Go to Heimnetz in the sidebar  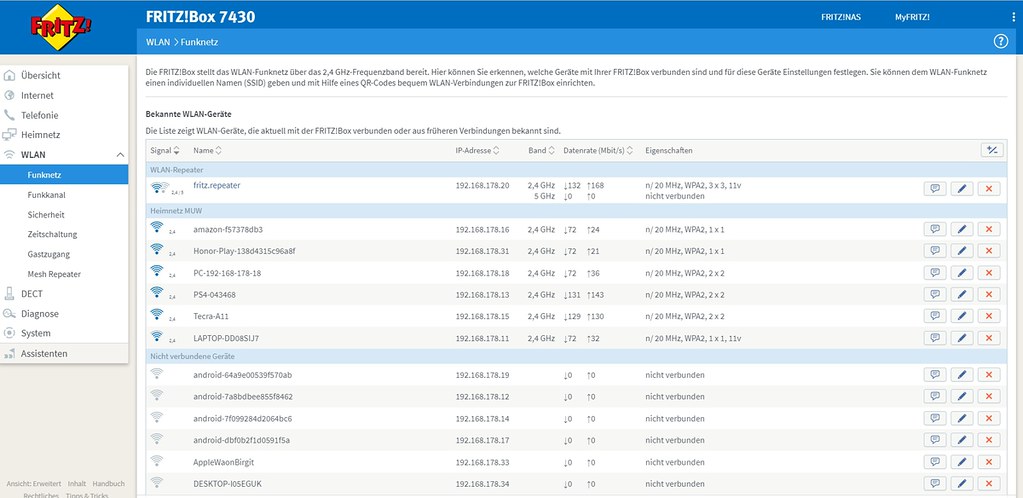tap(41, 135)
